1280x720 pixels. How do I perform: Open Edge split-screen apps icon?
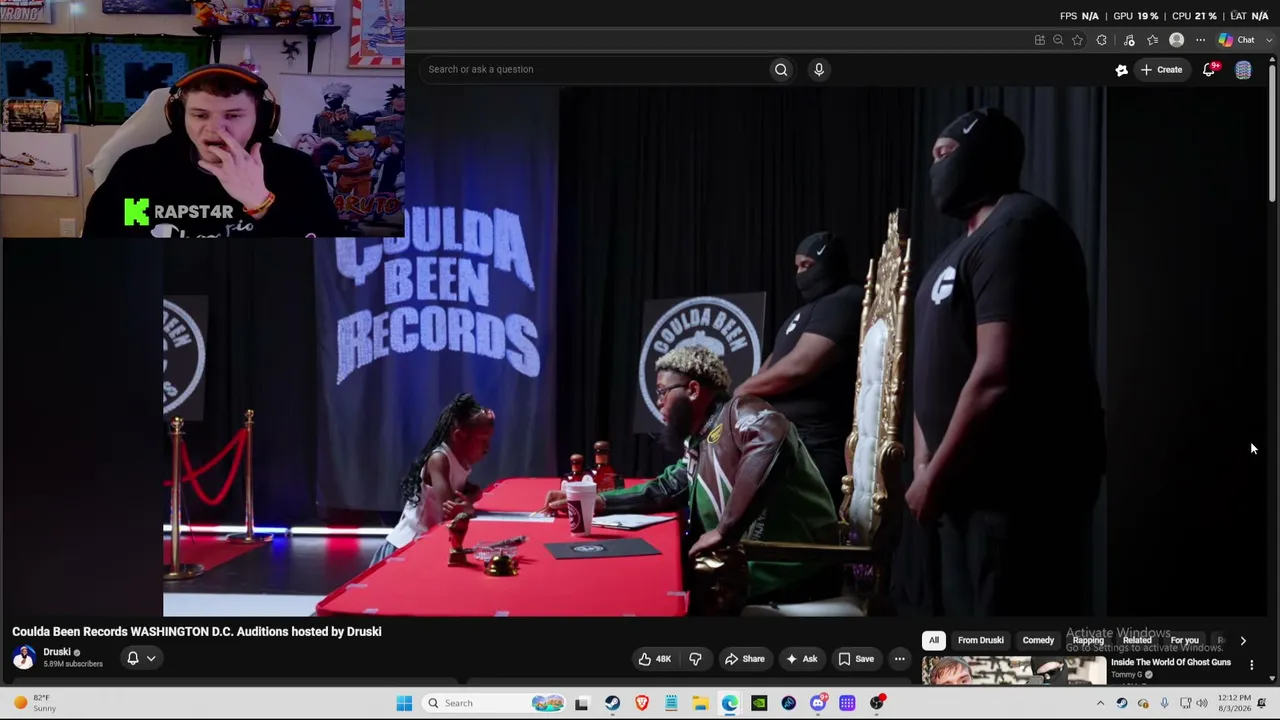pos(1040,40)
